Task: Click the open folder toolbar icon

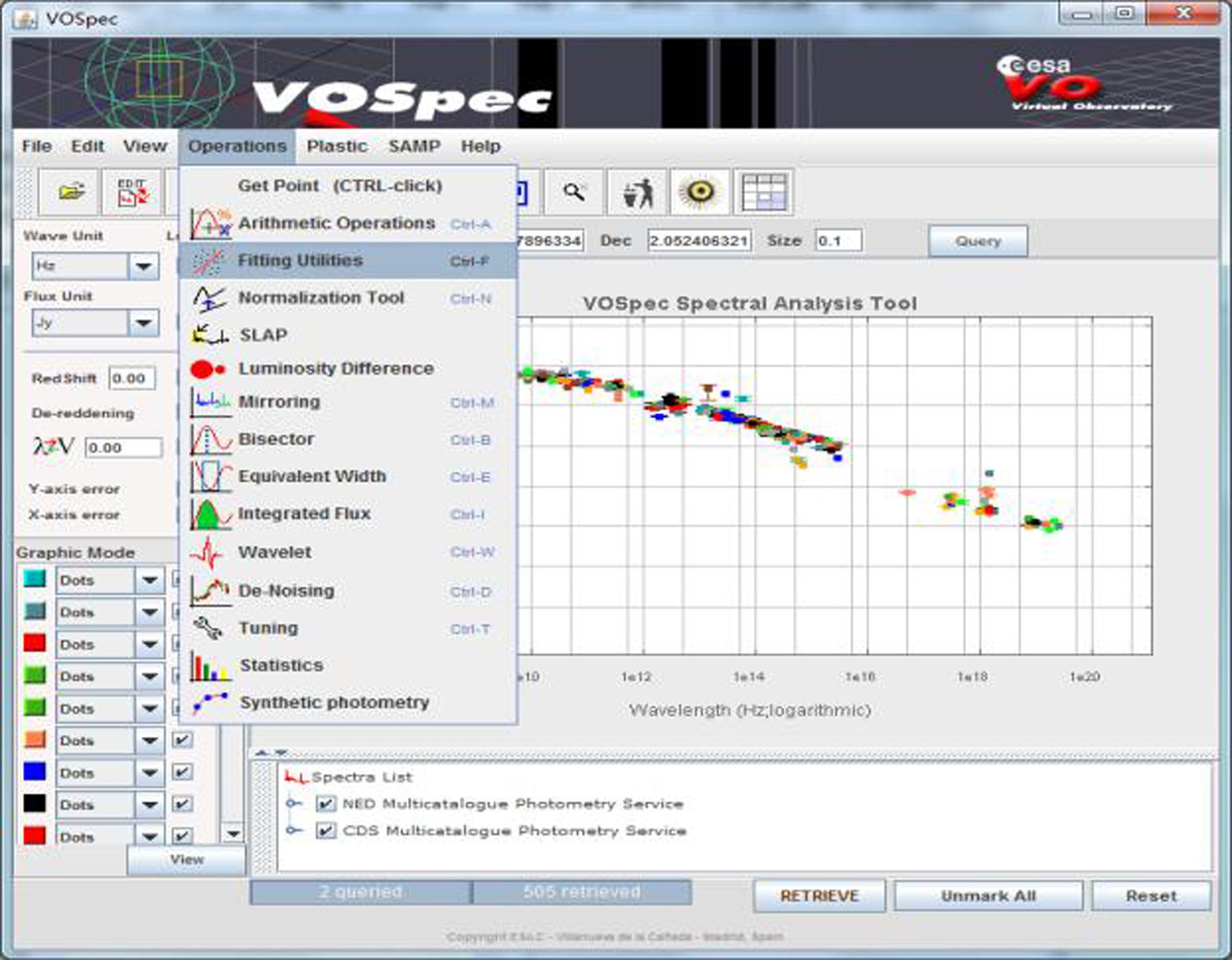Action: coord(70,192)
